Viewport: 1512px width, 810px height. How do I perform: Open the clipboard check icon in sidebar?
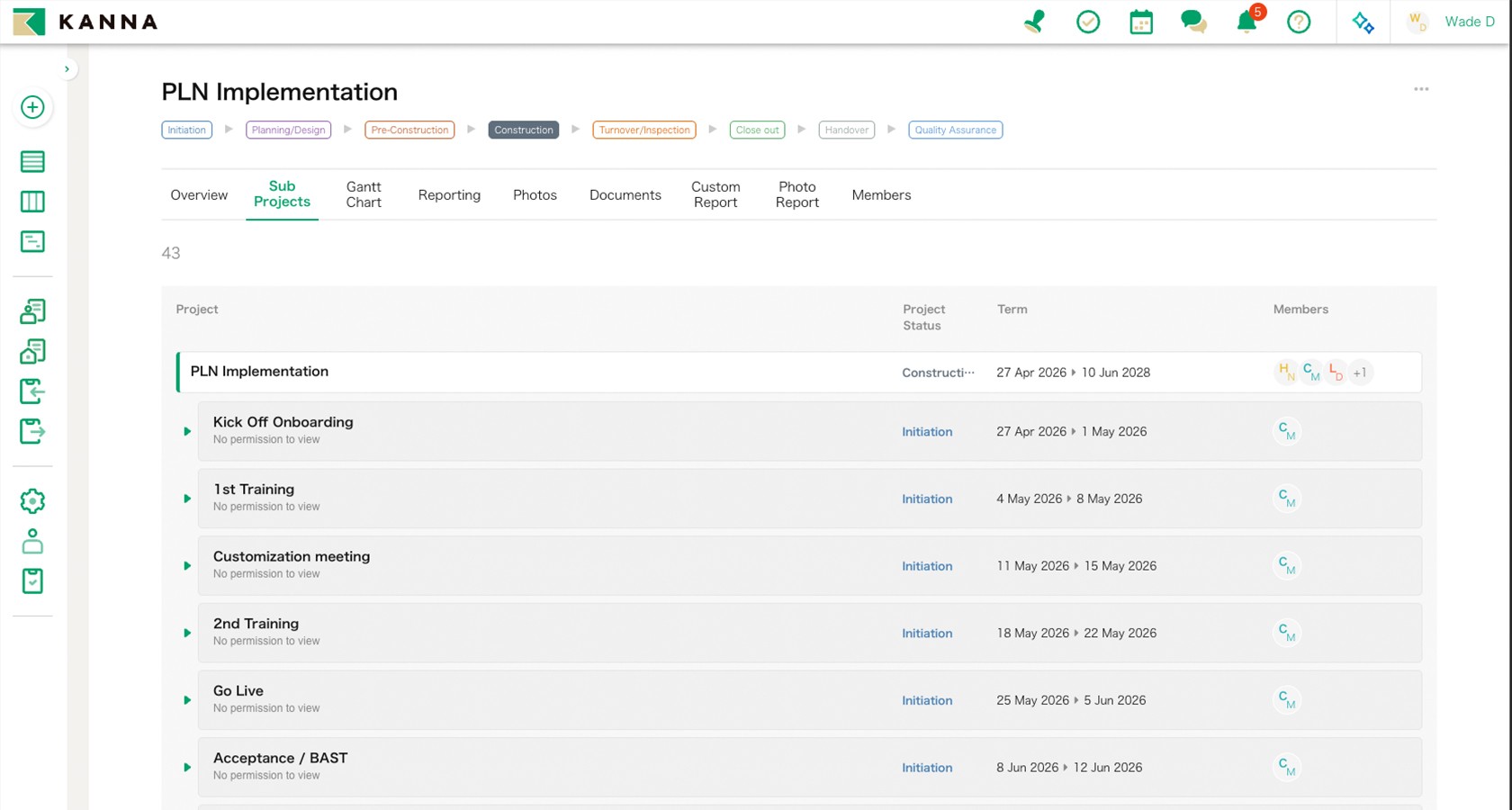32,580
